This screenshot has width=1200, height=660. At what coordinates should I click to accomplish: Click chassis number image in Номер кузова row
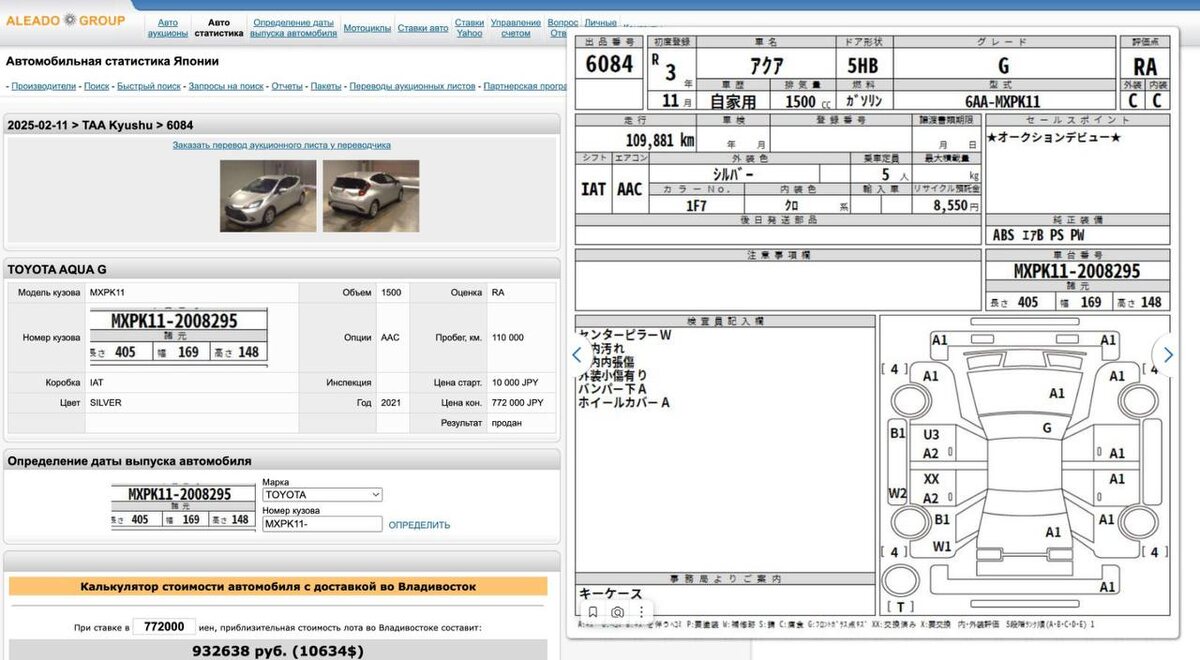coord(178,337)
